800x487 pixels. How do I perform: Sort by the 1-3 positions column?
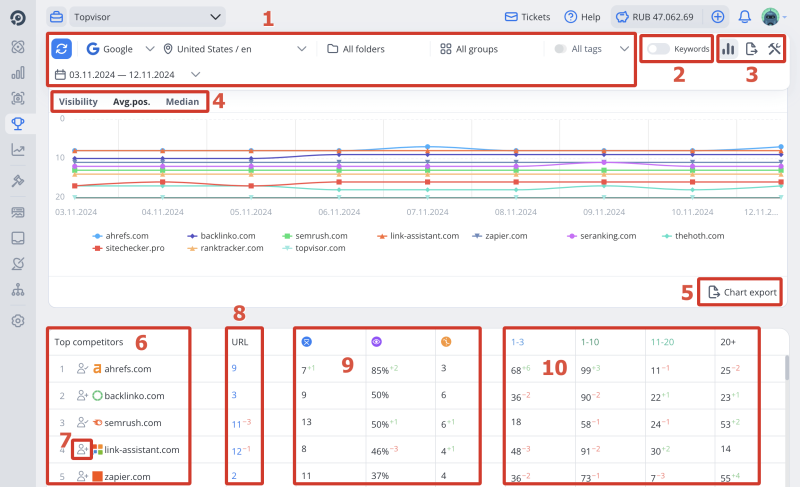pyautogui.click(x=517, y=342)
